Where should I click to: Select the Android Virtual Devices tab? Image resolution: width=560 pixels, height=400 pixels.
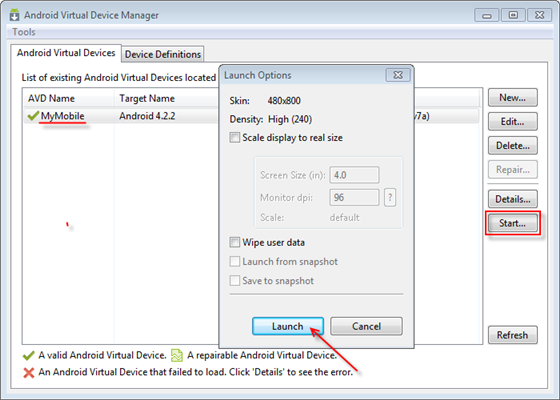click(66, 53)
